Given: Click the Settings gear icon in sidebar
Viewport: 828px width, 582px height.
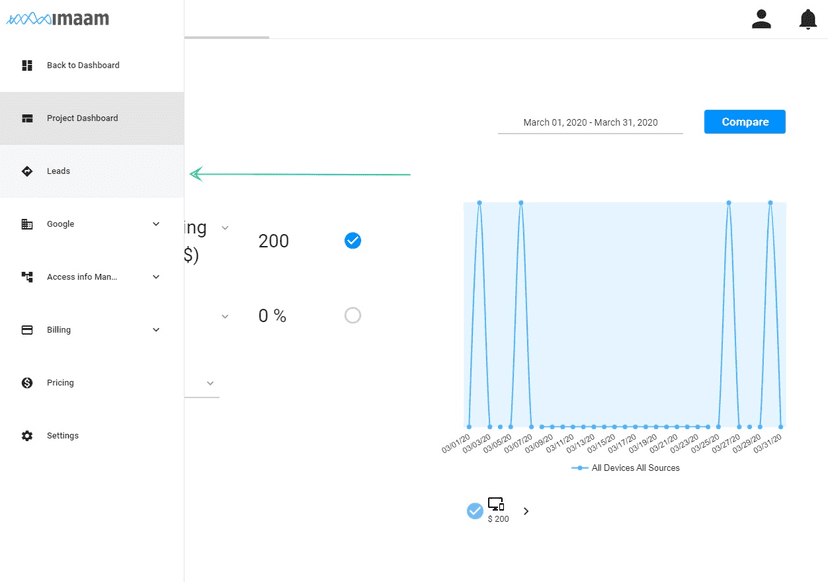Looking at the screenshot, I should 27,436.
